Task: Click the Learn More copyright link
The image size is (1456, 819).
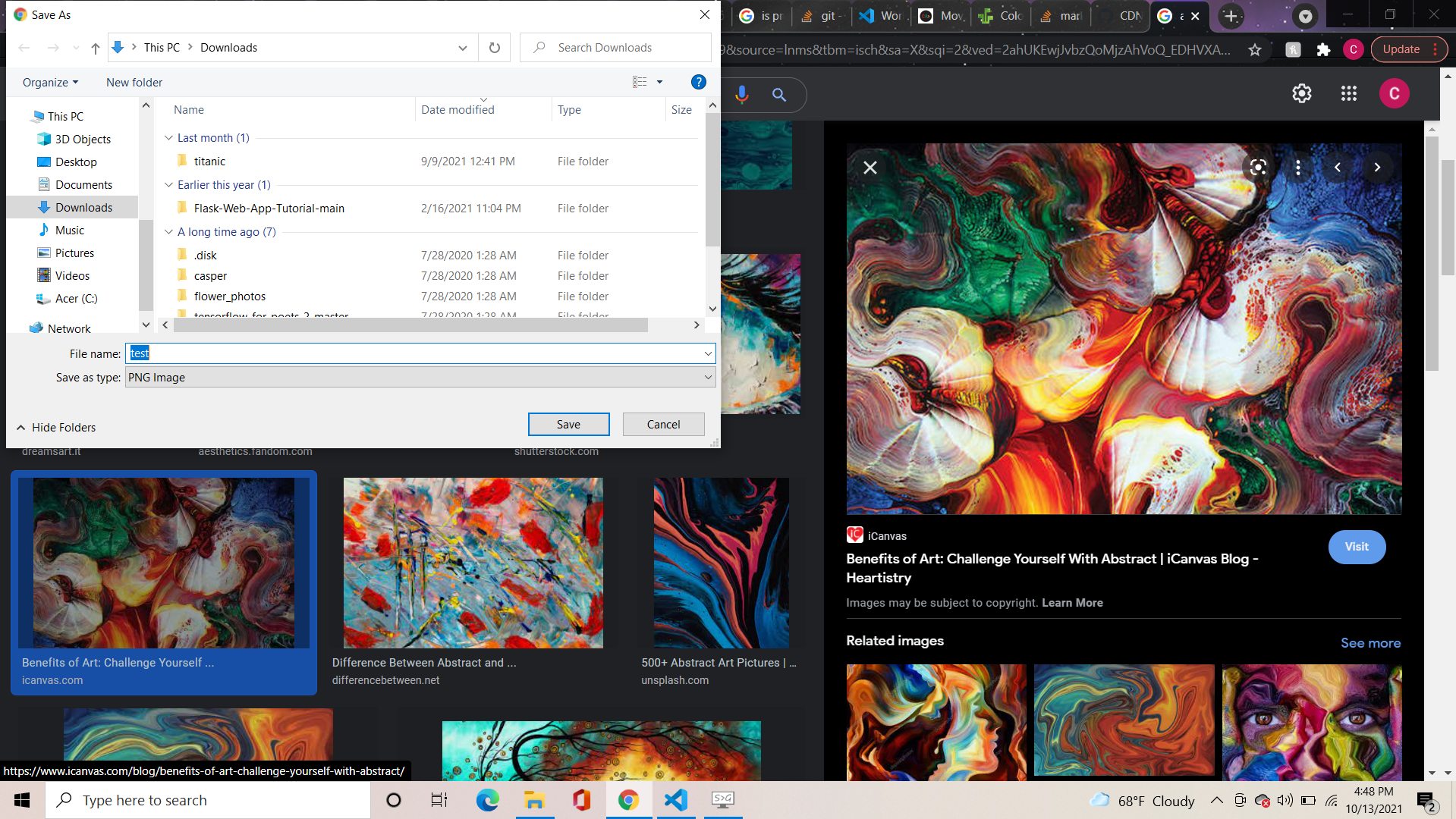Action: [x=1072, y=603]
